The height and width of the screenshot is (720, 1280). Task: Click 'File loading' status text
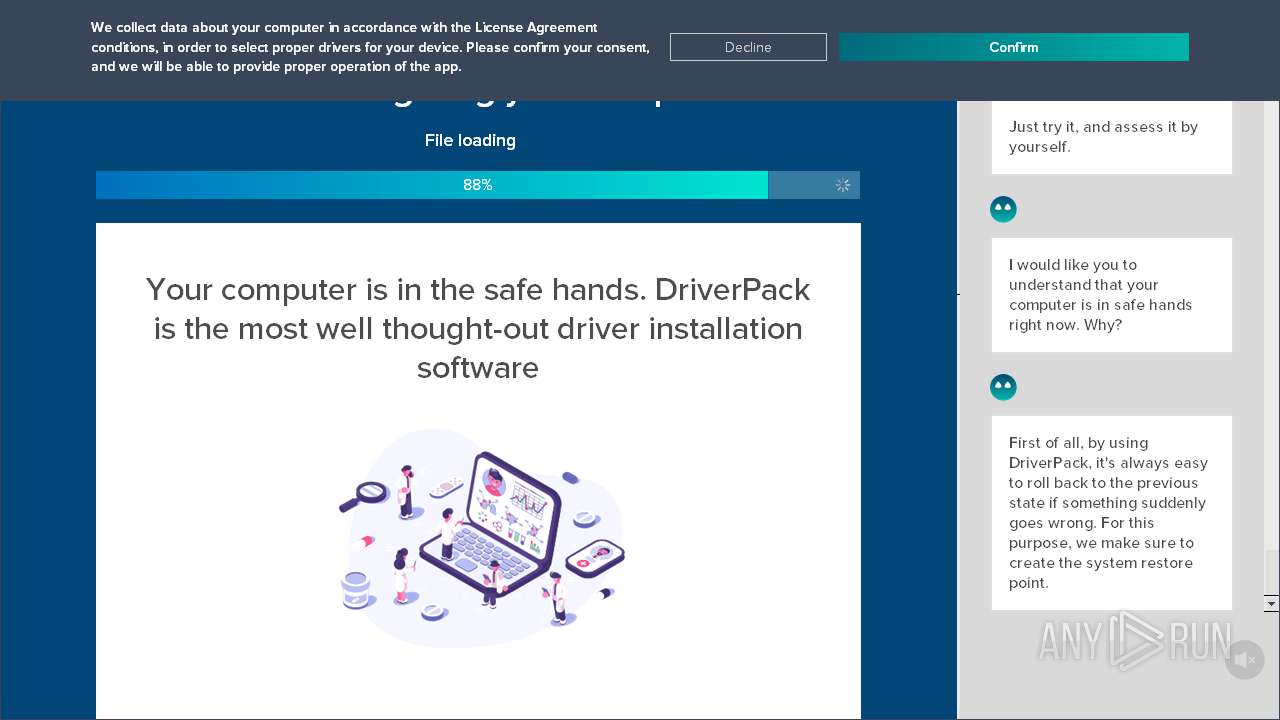[470, 140]
